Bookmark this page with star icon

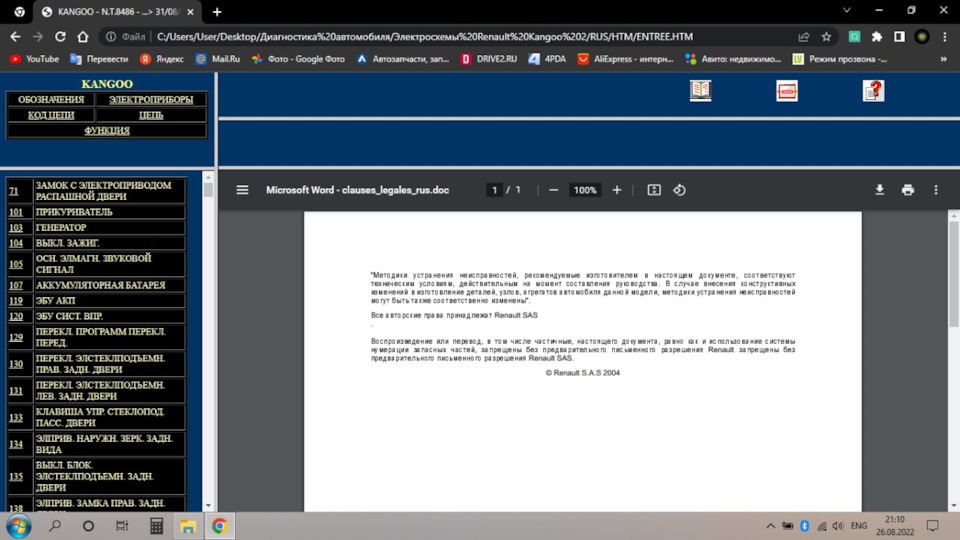826,37
